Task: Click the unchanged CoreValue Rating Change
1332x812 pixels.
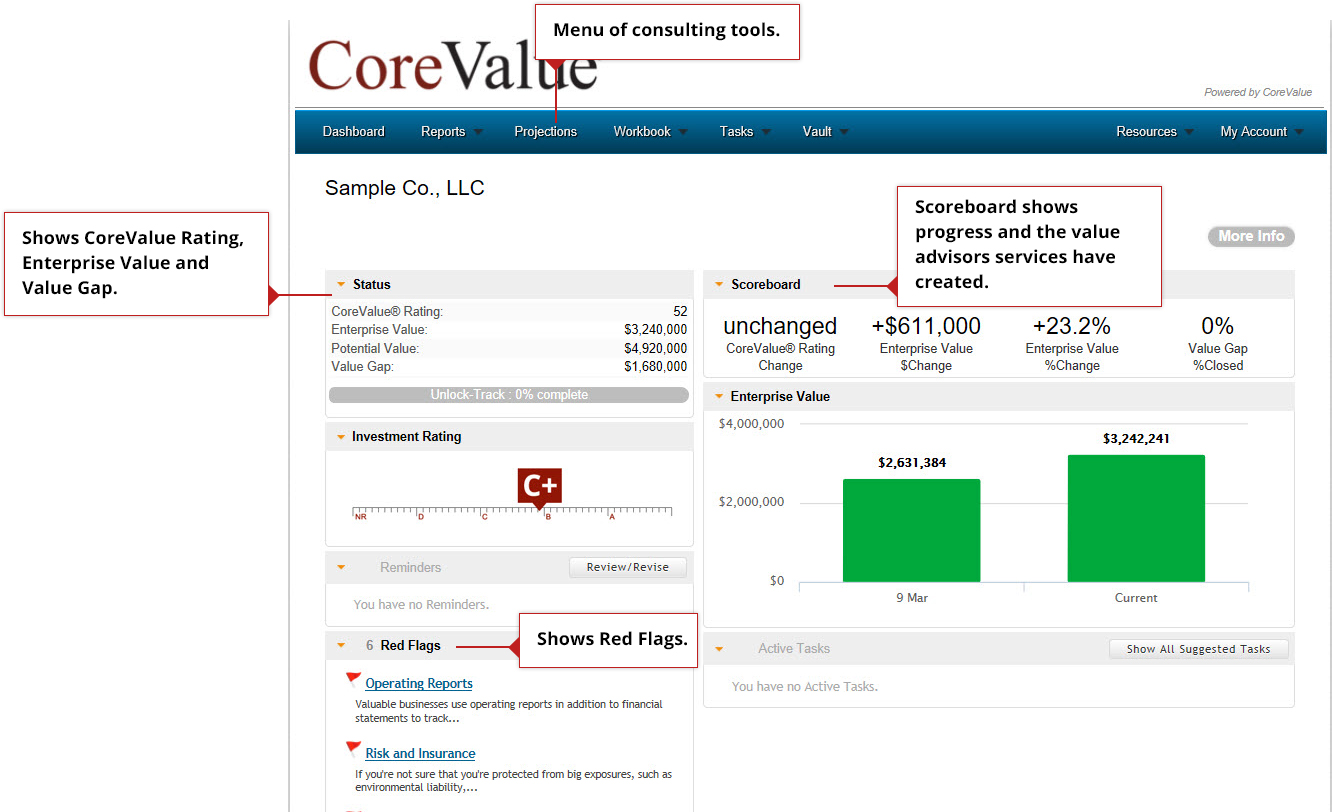Action: [780, 326]
